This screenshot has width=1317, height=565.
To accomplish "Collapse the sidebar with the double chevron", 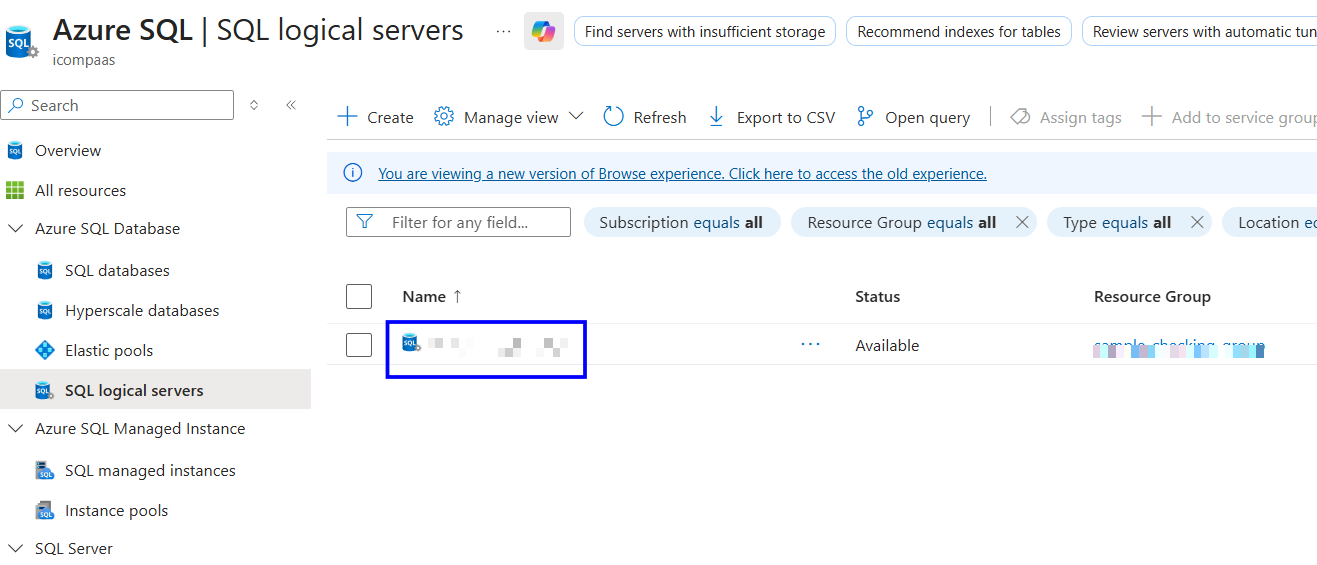I will tap(291, 105).
